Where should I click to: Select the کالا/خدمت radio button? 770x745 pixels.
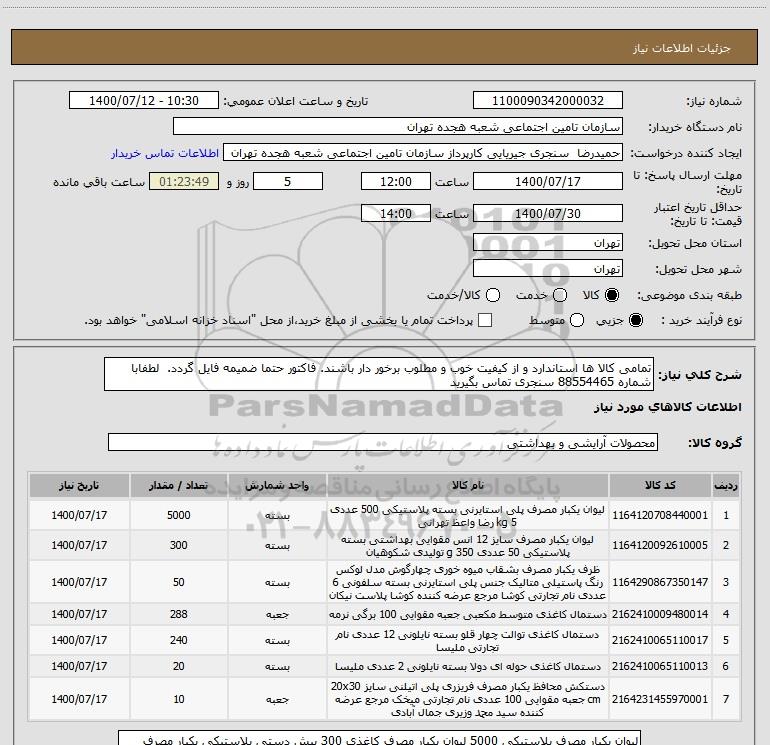[493, 295]
